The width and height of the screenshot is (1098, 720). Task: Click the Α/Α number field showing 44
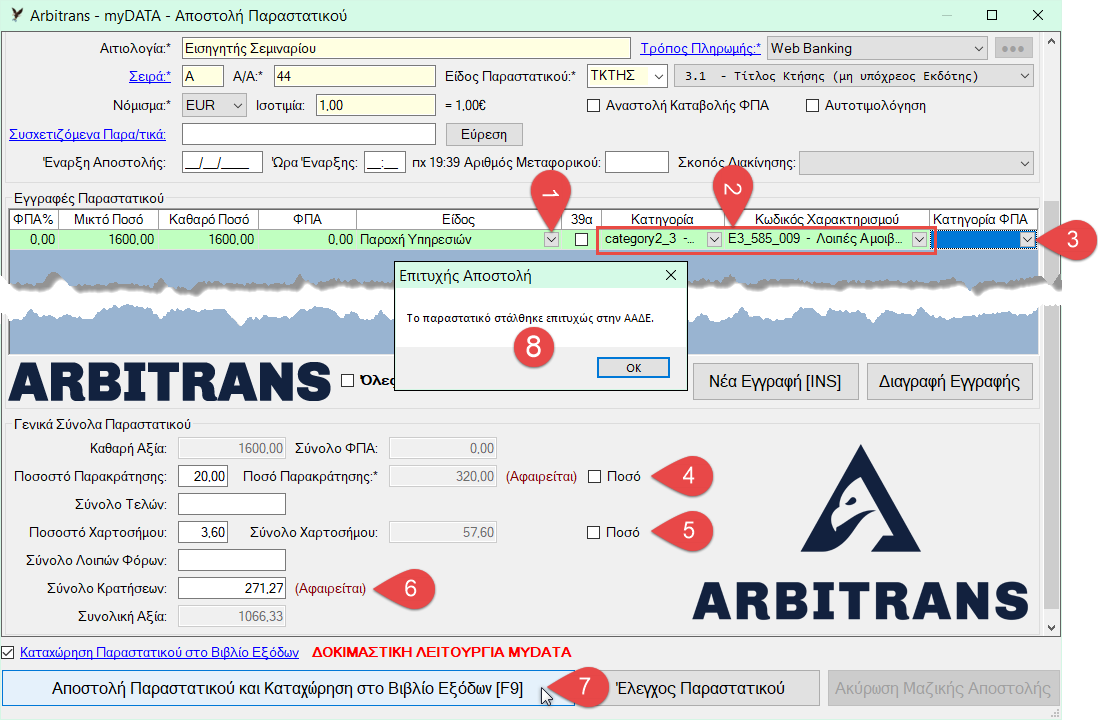tap(354, 76)
